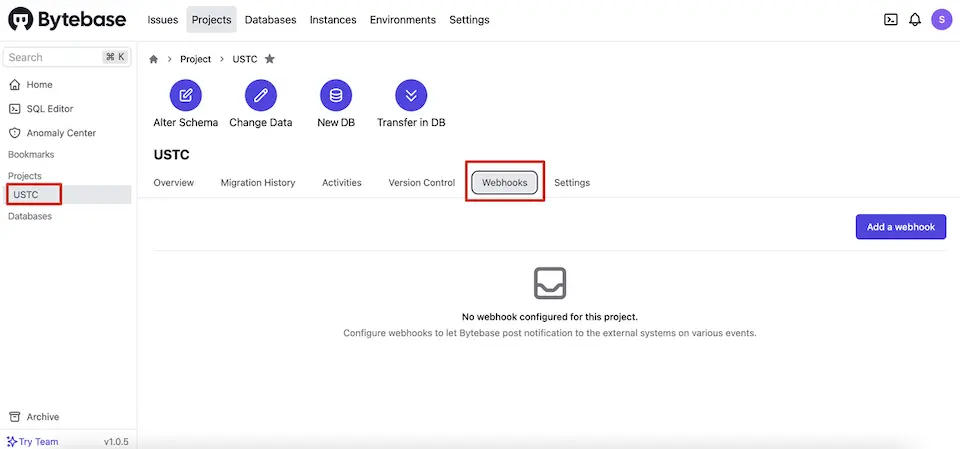Switch to the Version Control tab
Image resolution: width=960 pixels, height=449 pixels.
coord(422,183)
